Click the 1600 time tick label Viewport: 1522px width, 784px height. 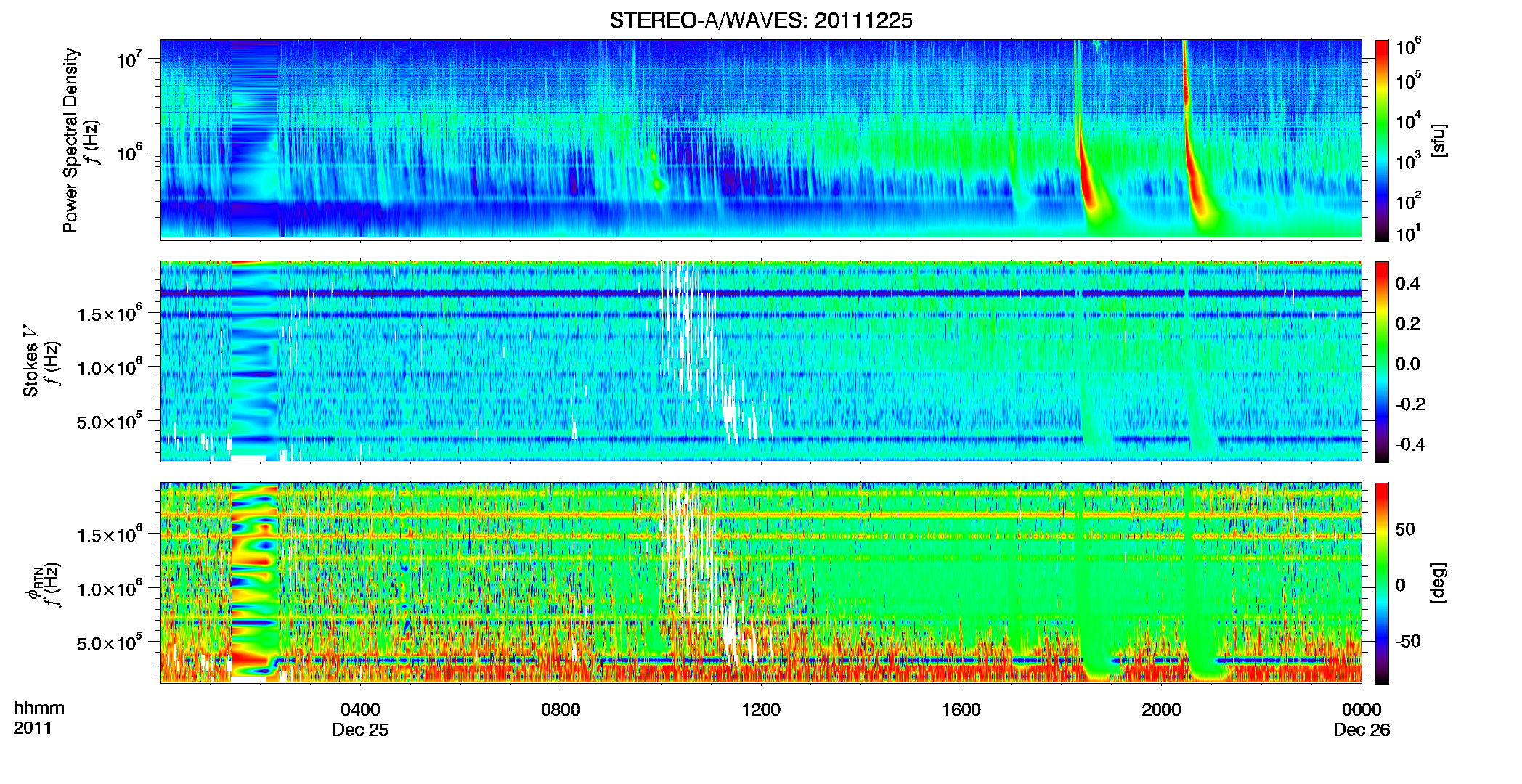coord(961,710)
